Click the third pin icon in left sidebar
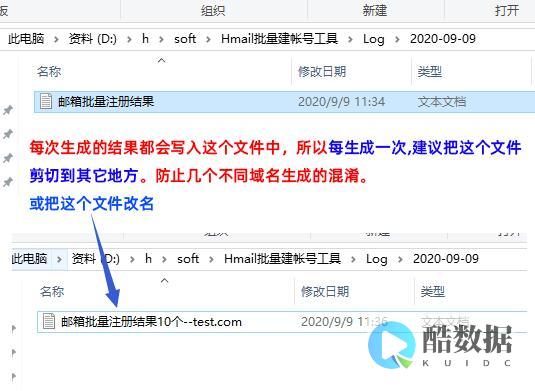 8,158
